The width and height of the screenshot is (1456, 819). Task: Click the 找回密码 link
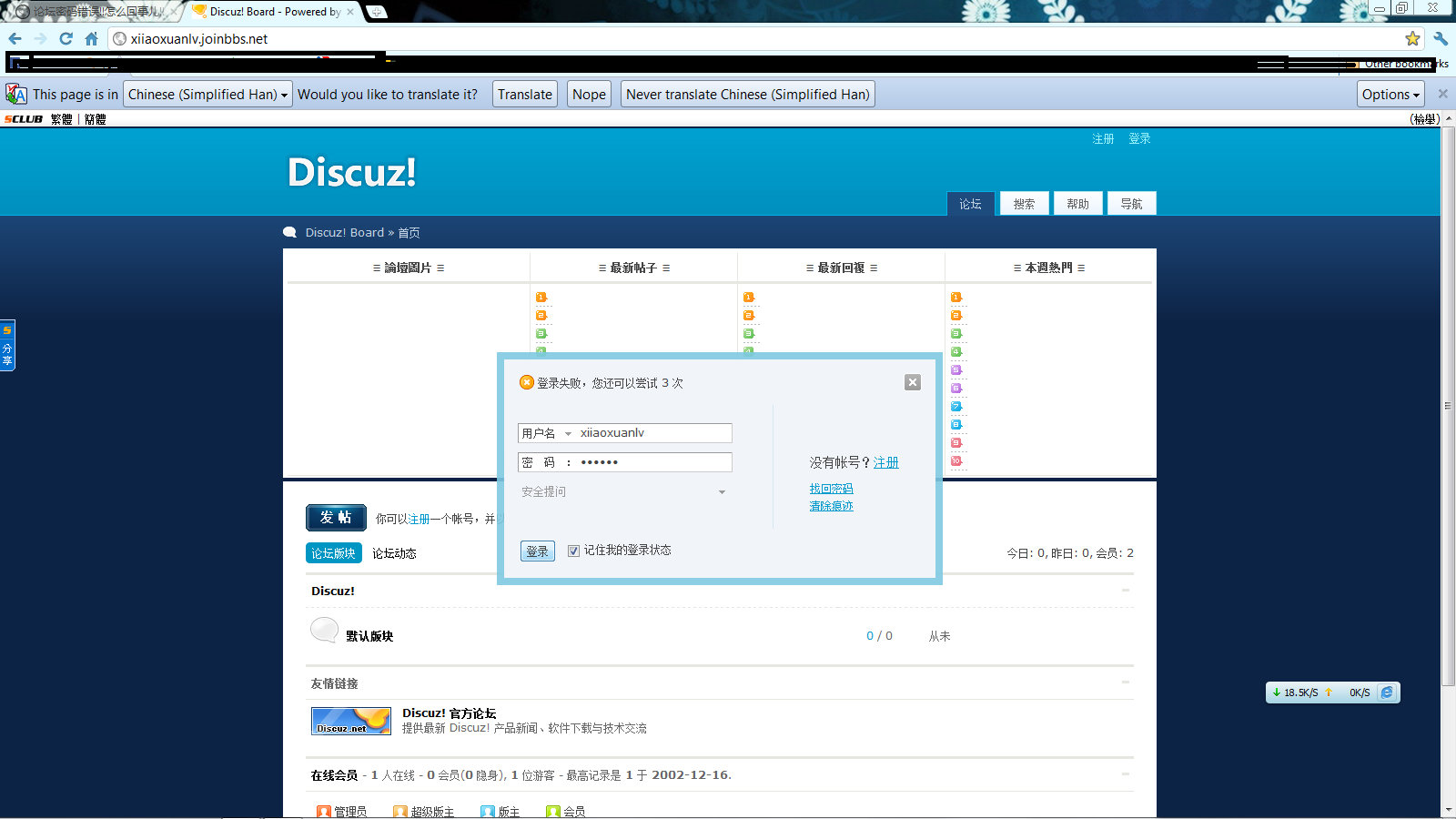click(x=831, y=489)
